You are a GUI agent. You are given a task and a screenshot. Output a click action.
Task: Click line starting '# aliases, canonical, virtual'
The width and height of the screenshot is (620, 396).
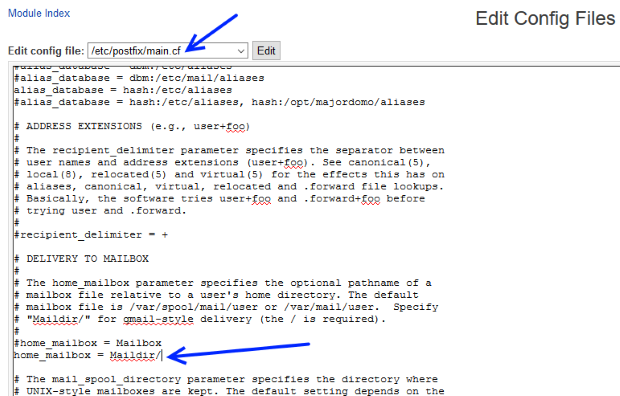point(229,187)
